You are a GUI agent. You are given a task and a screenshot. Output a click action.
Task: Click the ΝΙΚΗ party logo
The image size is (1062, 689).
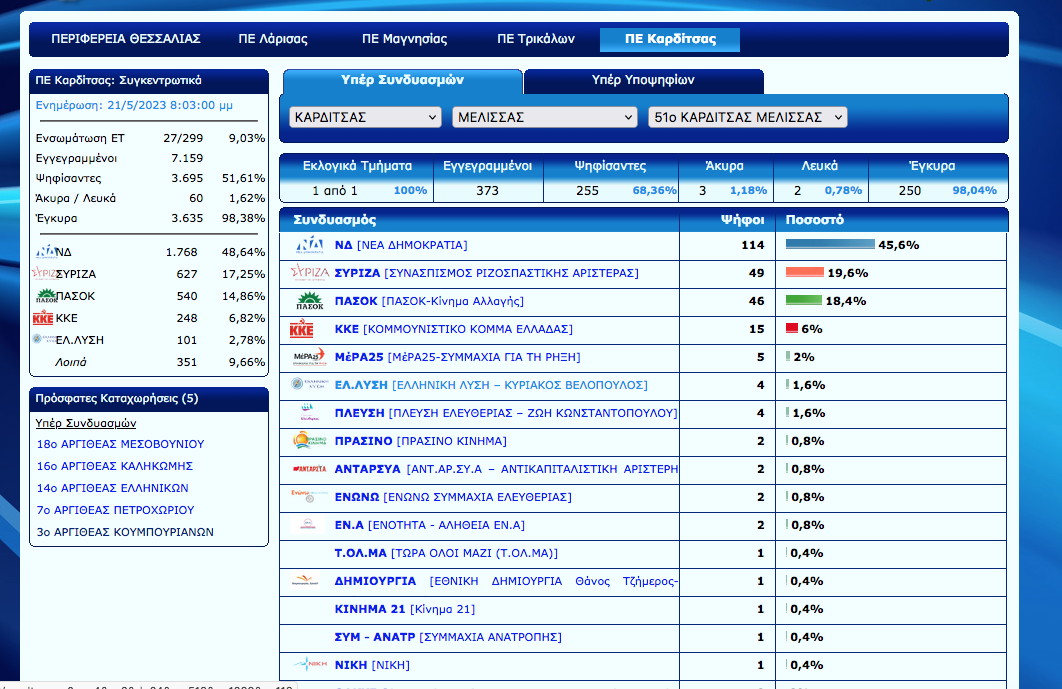click(309, 665)
